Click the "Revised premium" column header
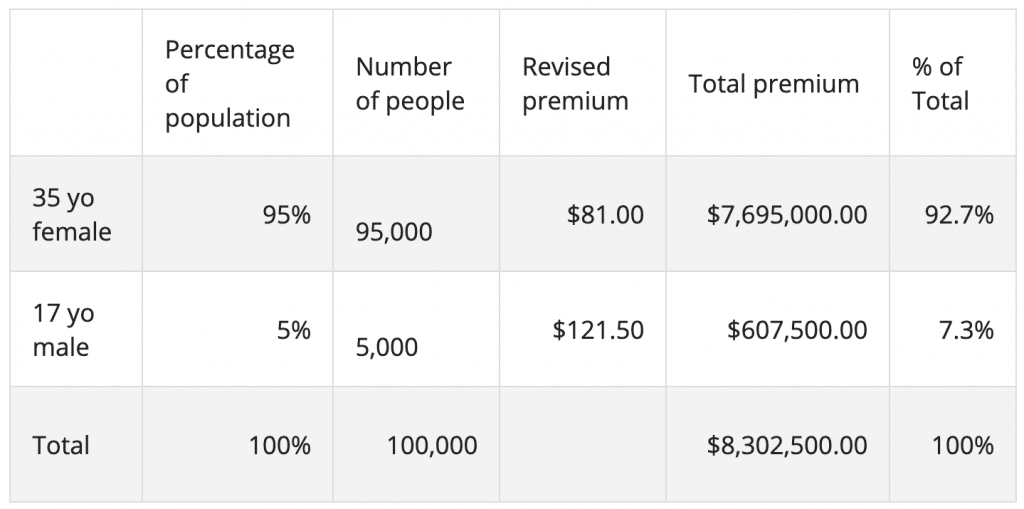 pos(575,84)
